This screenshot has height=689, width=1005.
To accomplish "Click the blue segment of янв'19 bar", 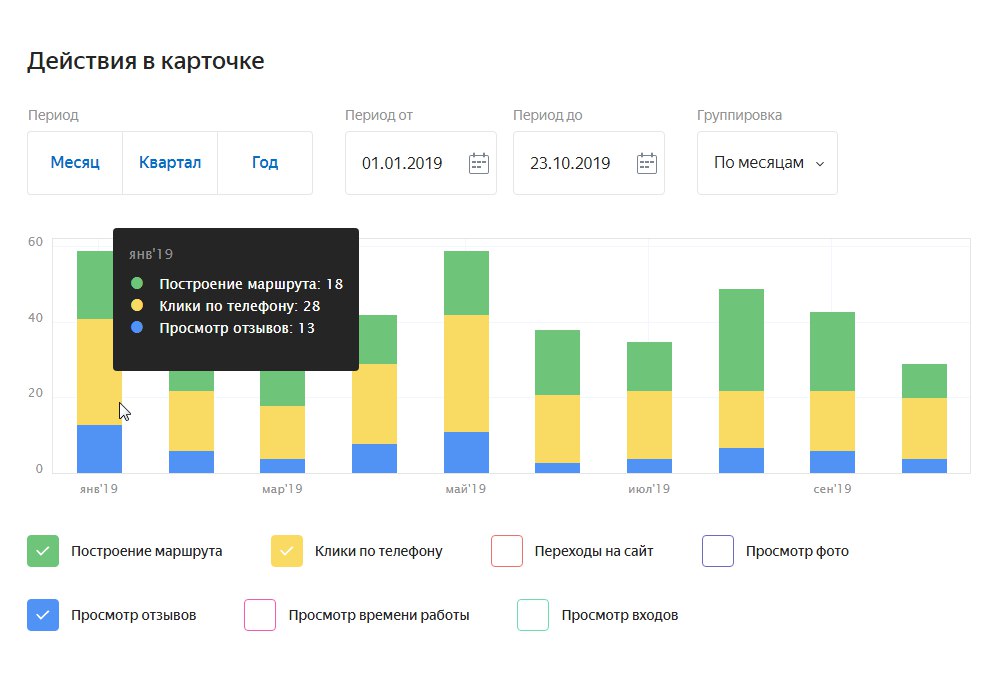I will 99,449.
